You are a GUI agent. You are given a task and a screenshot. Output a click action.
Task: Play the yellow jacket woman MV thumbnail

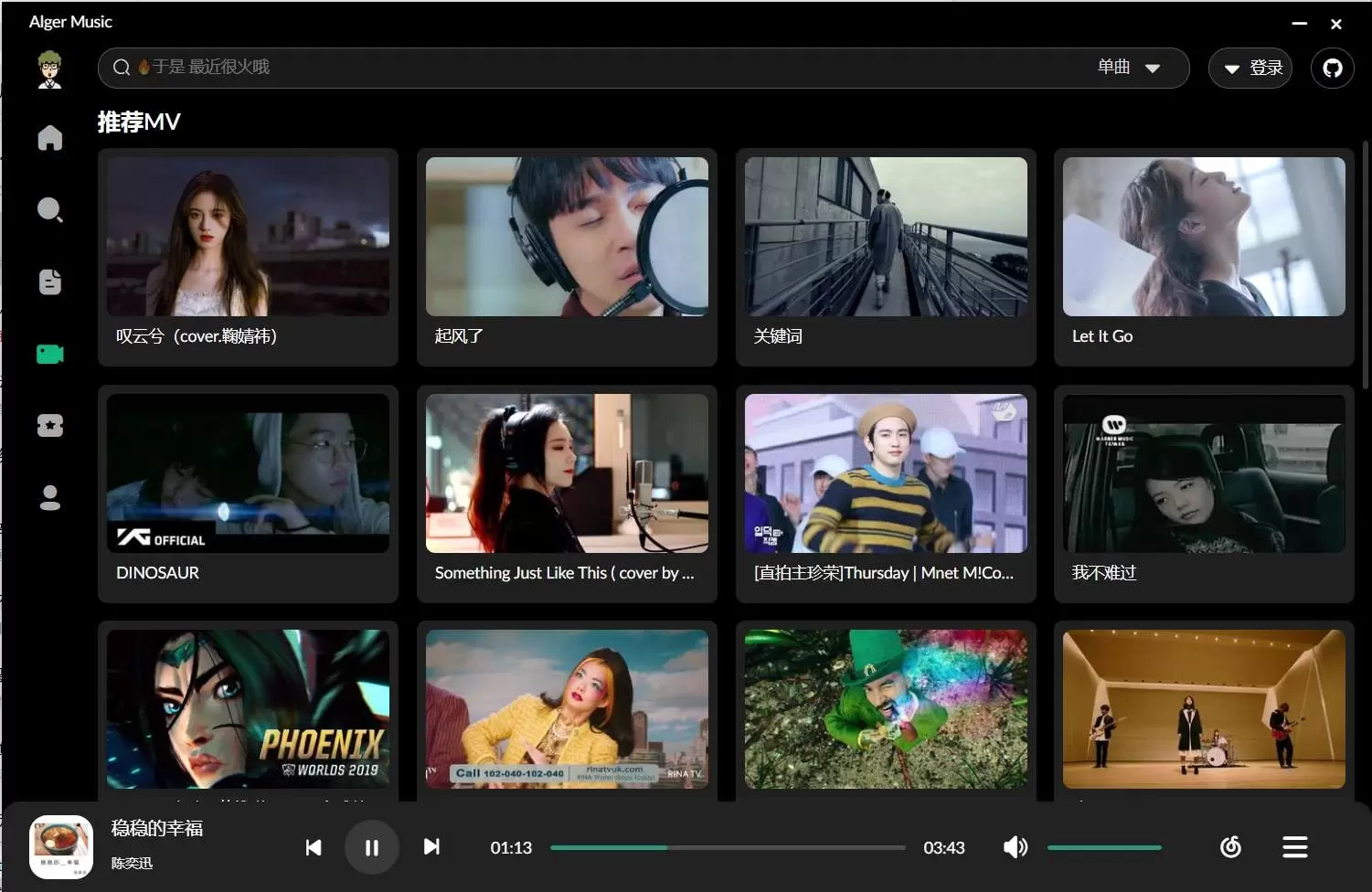[x=567, y=709]
